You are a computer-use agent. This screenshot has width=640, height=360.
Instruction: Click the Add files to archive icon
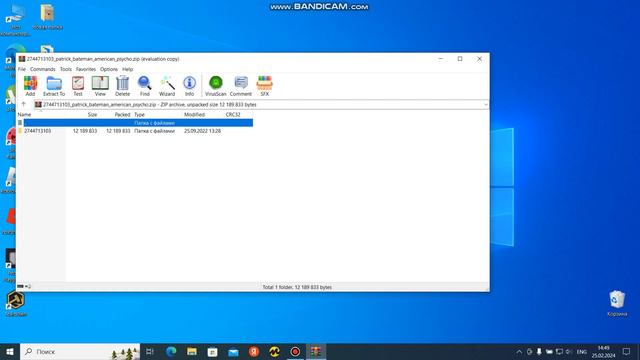[x=30, y=86]
